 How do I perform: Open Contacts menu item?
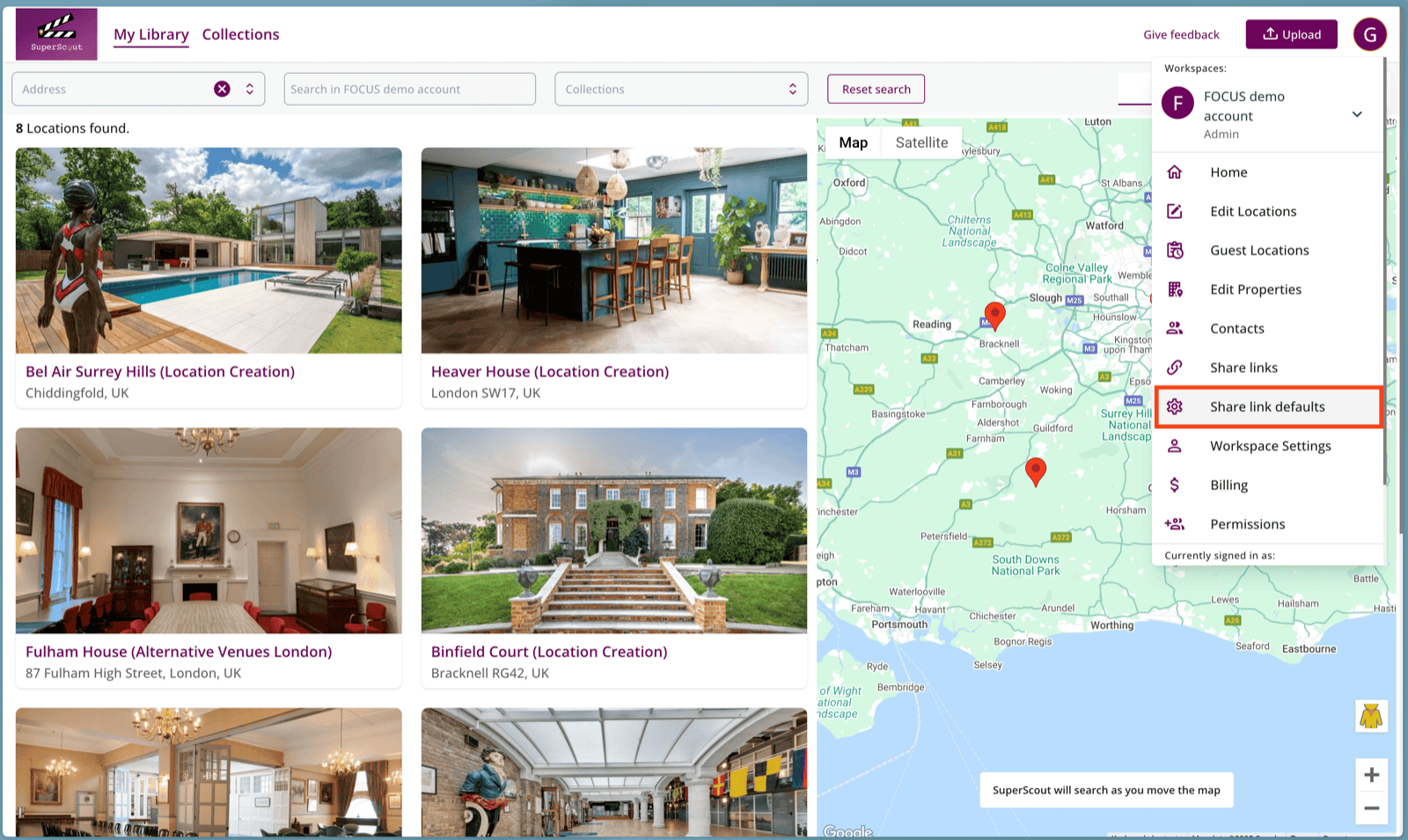pos(1268,328)
